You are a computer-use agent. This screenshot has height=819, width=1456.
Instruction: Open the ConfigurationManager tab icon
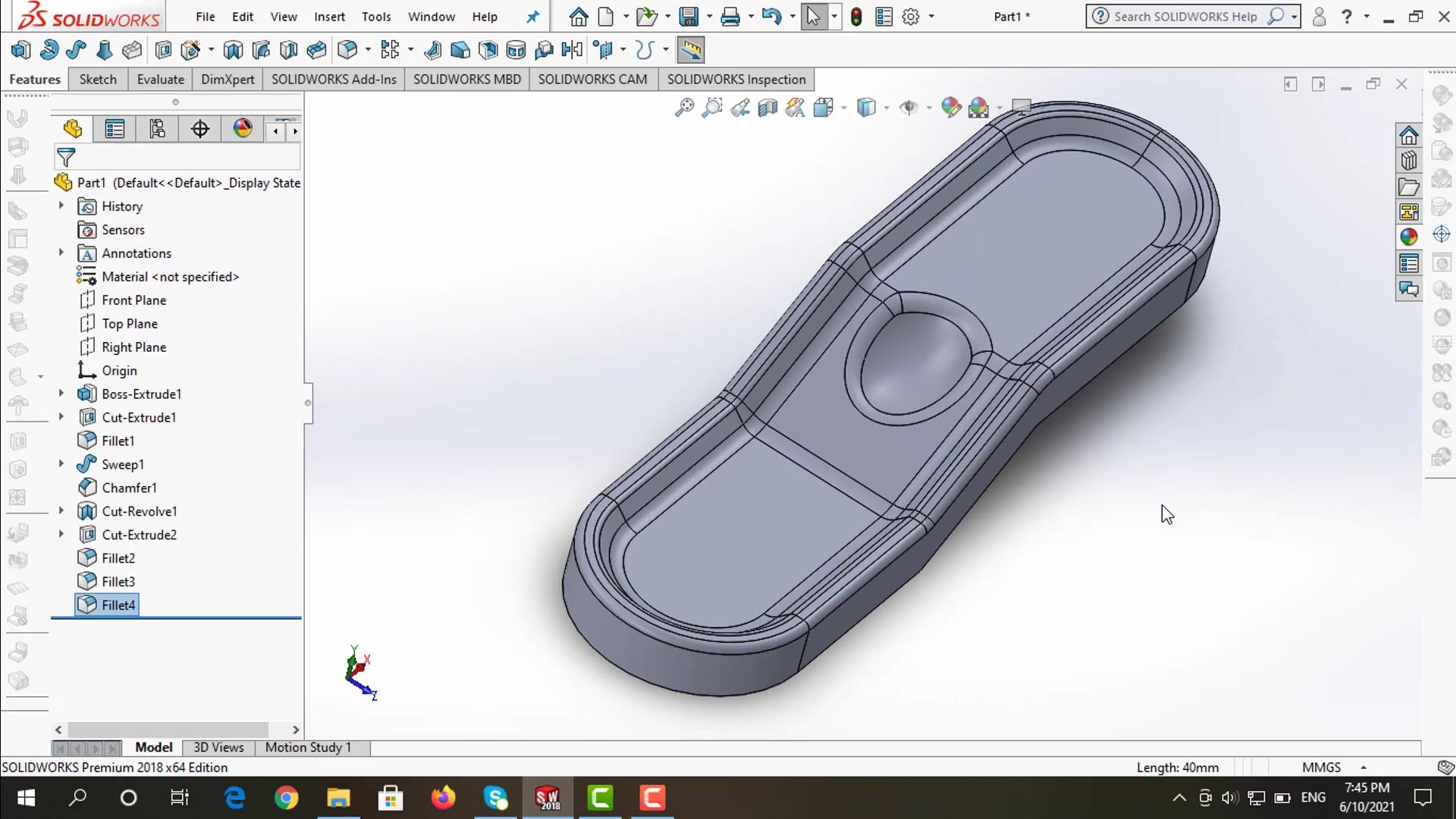(157, 129)
